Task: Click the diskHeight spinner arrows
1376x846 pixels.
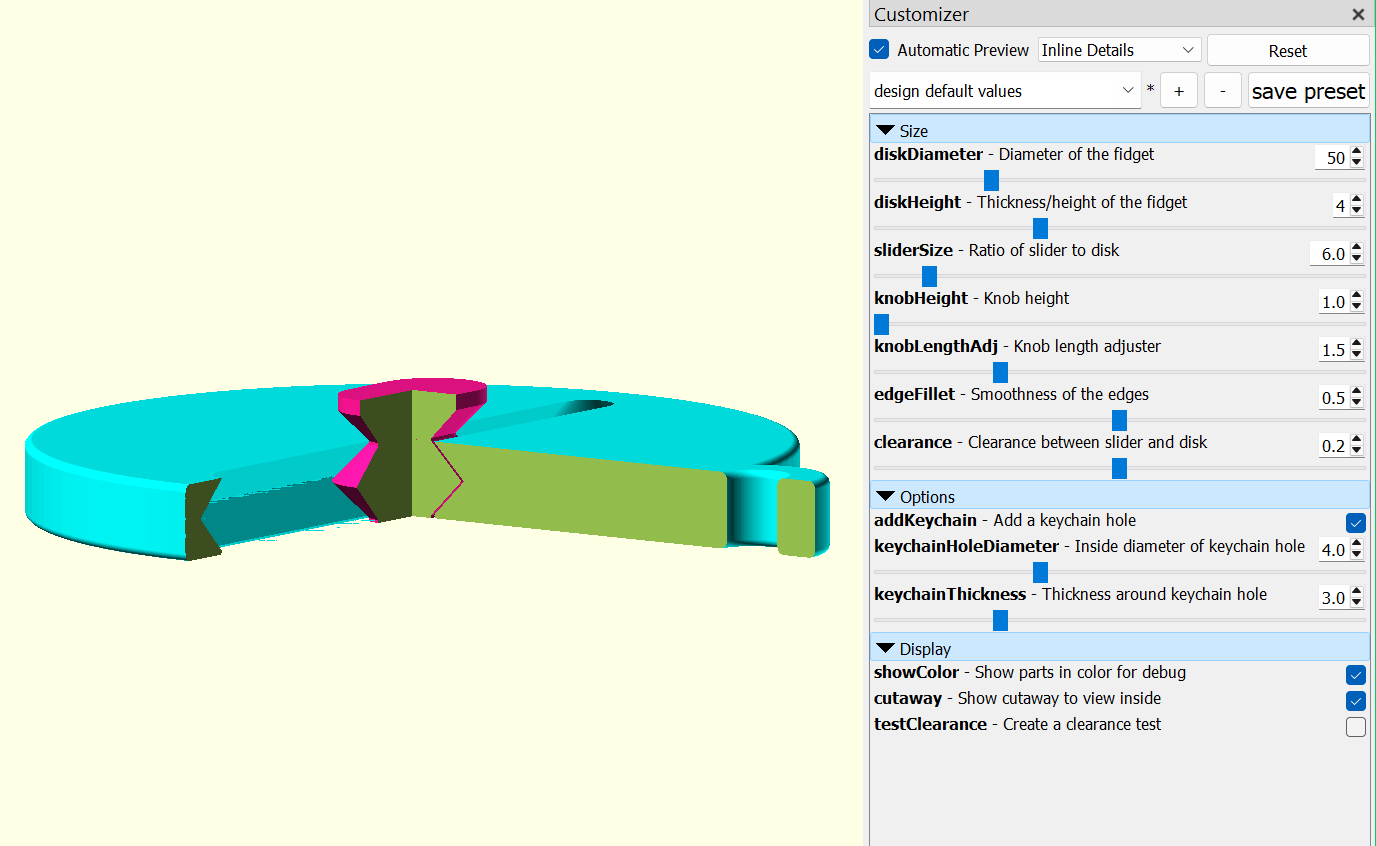Action: point(1357,206)
